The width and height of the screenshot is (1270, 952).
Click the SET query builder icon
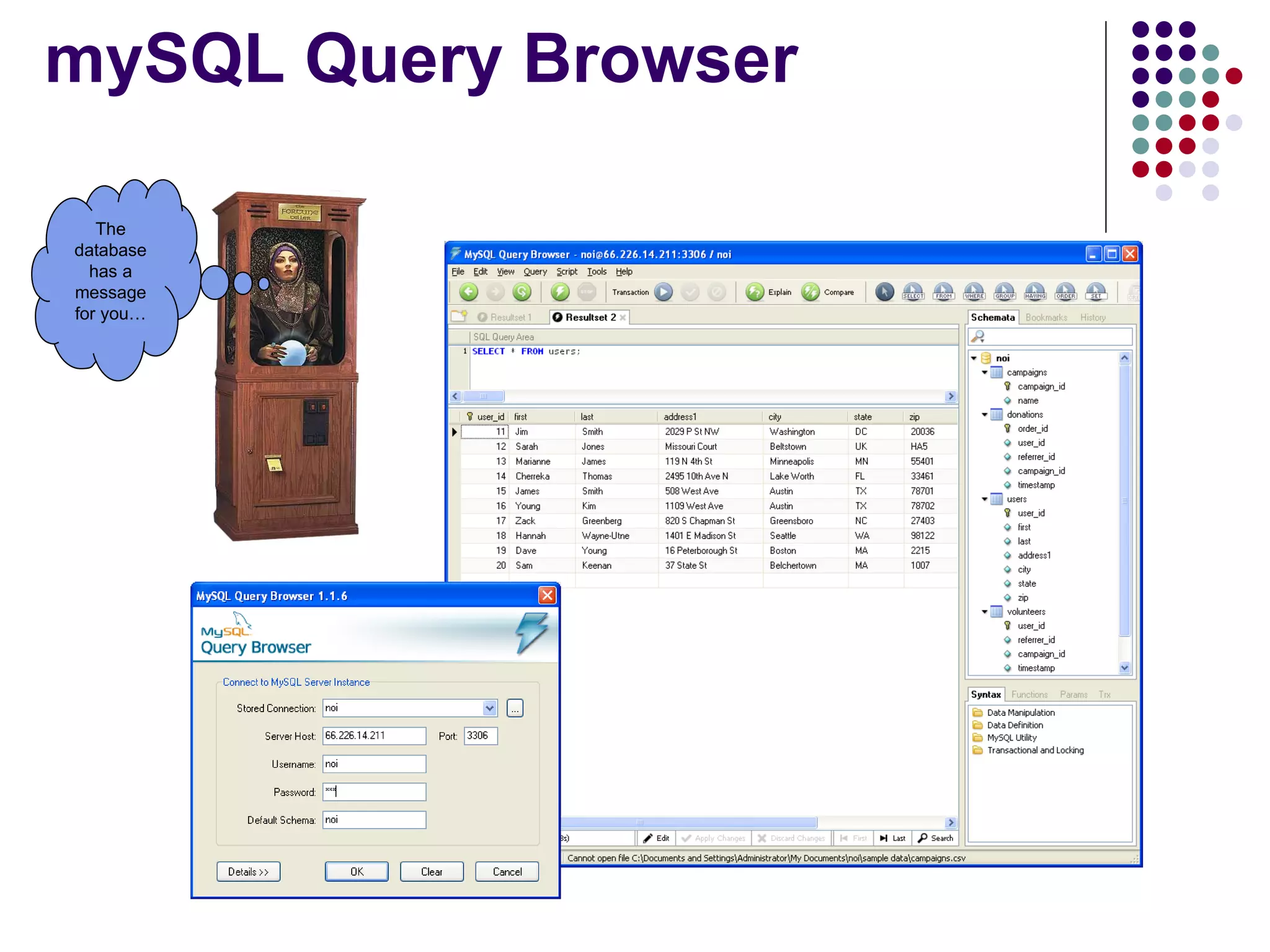[1096, 292]
